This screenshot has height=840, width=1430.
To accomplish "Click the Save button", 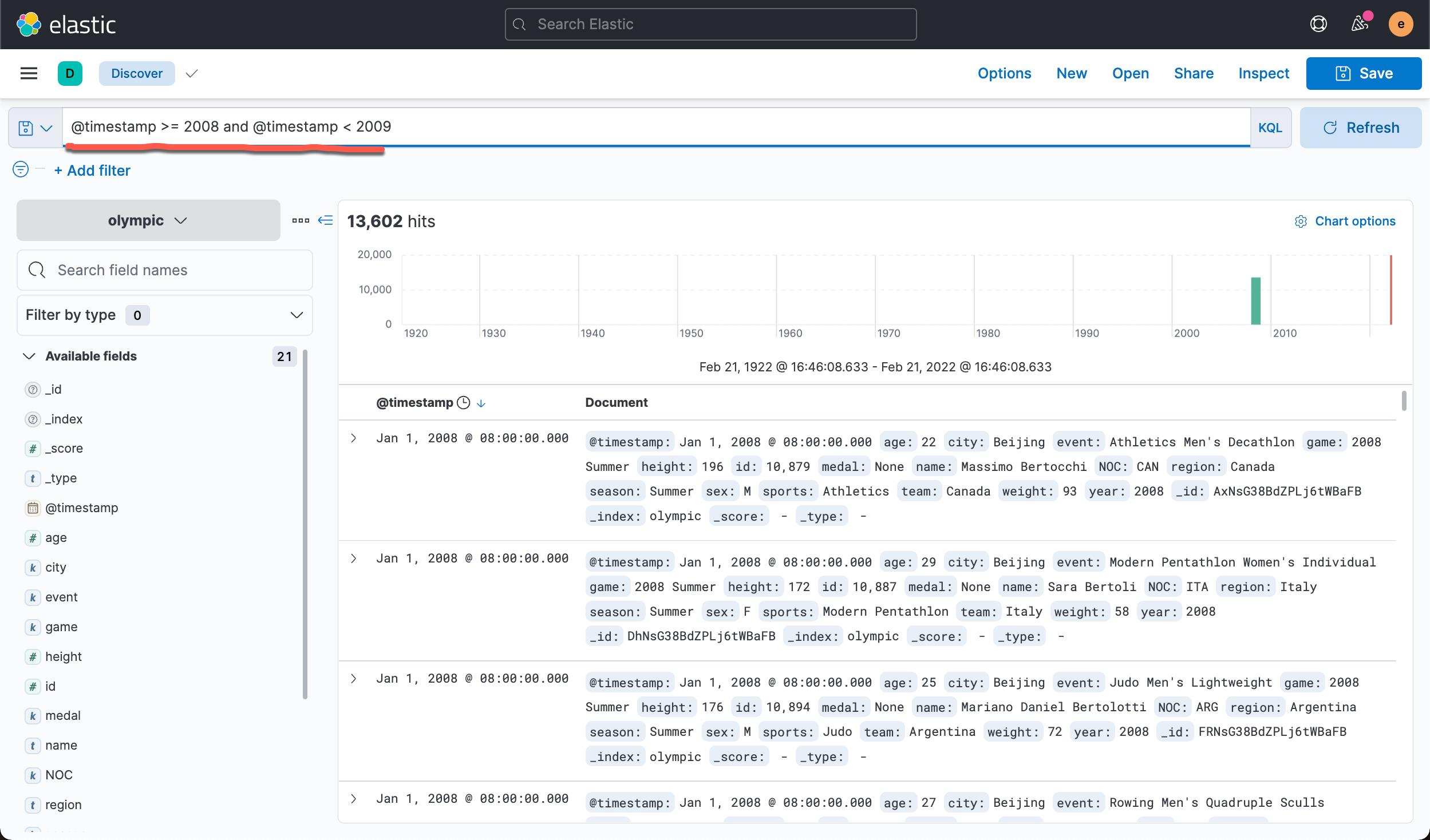I will (x=1364, y=73).
